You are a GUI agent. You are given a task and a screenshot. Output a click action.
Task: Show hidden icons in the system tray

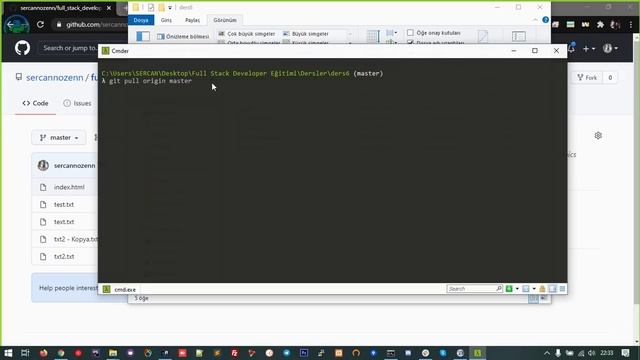click(547, 353)
